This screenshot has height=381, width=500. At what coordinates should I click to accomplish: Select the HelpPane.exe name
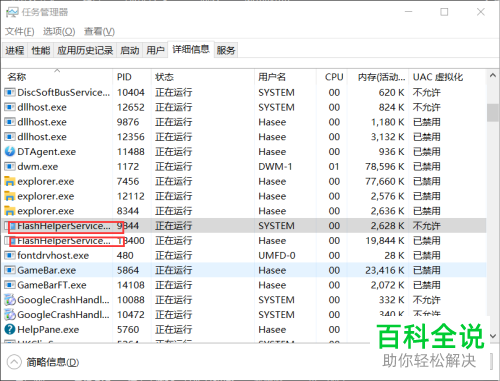(48, 329)
